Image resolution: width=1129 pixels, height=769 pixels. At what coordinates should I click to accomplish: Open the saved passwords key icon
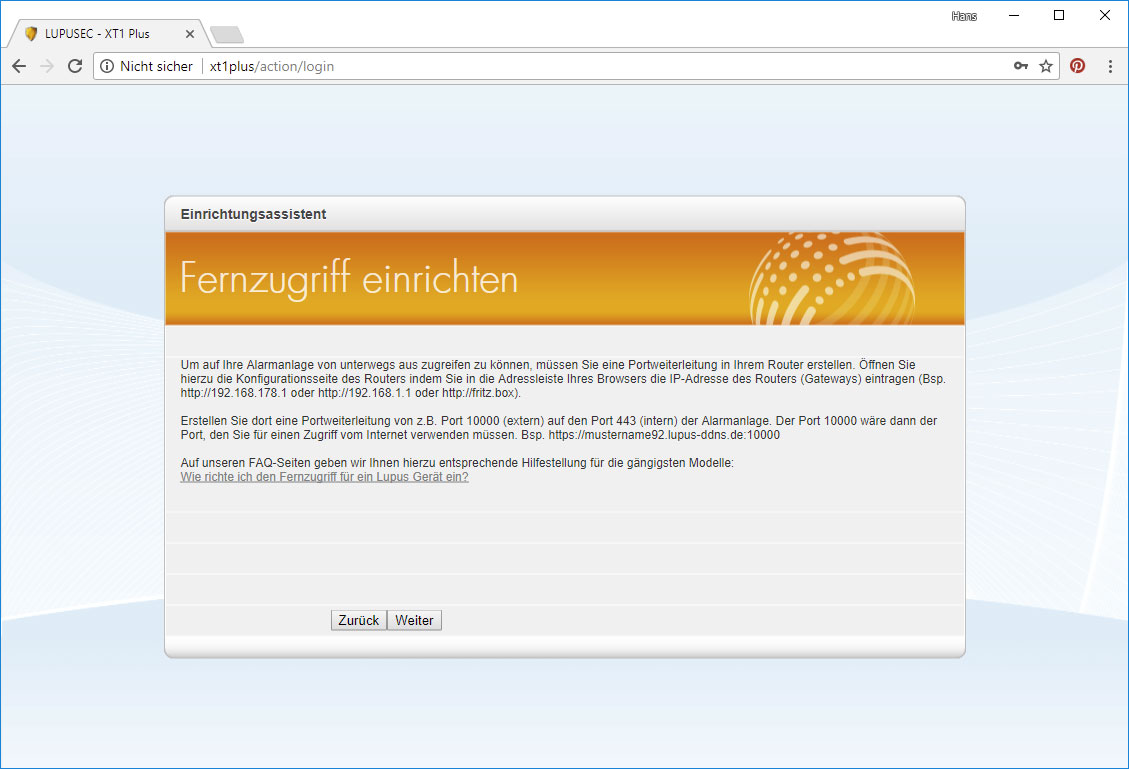(1020, 66)
